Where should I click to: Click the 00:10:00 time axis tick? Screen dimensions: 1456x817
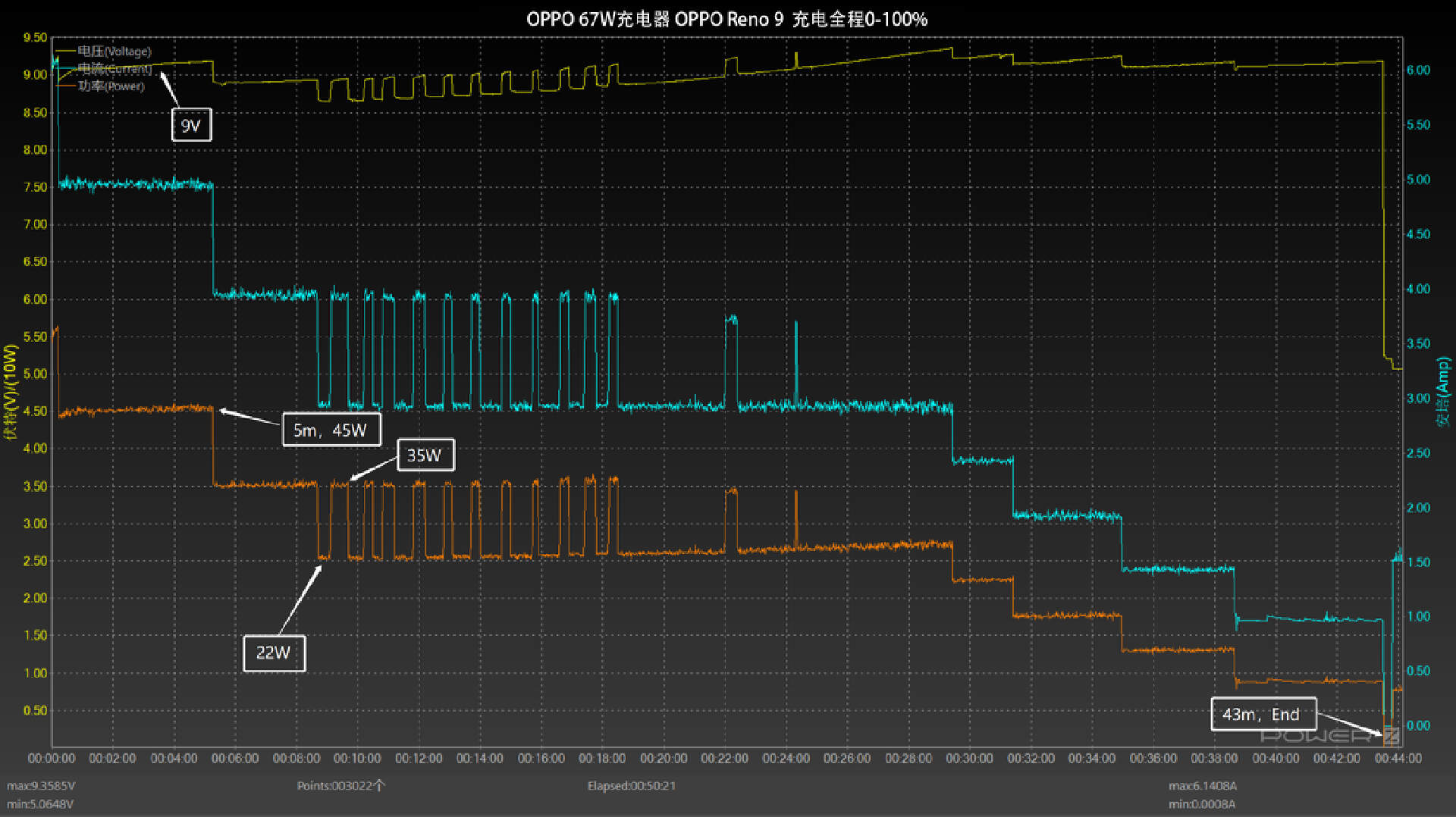357,759
